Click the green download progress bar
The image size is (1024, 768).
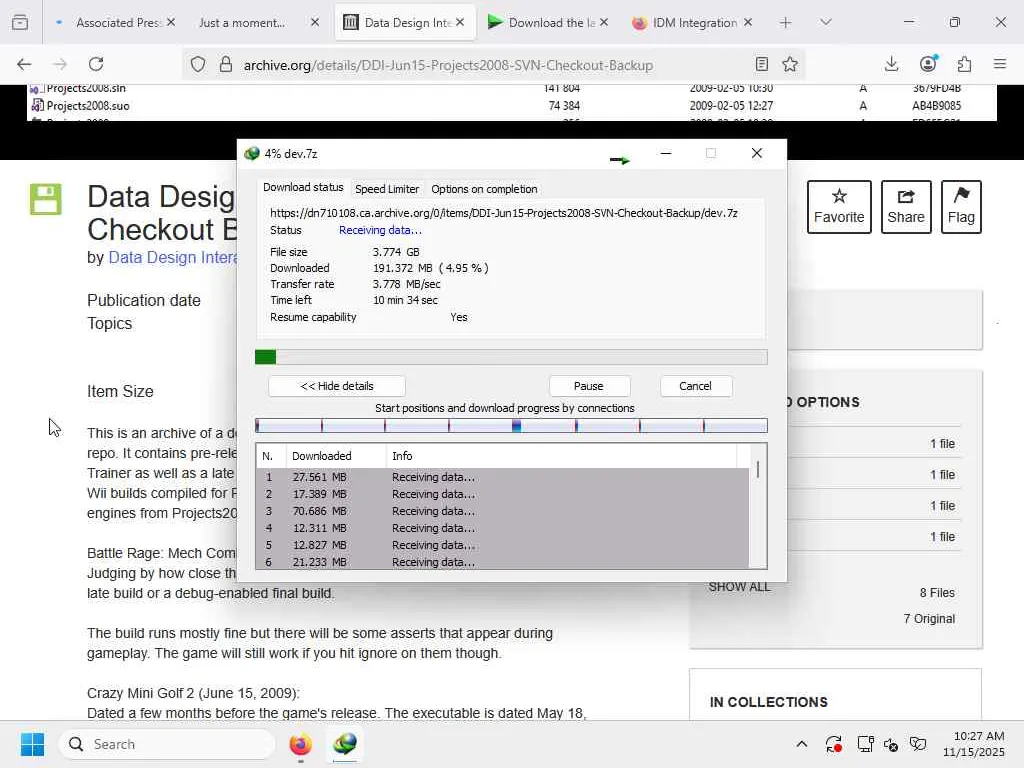[511, 357]
